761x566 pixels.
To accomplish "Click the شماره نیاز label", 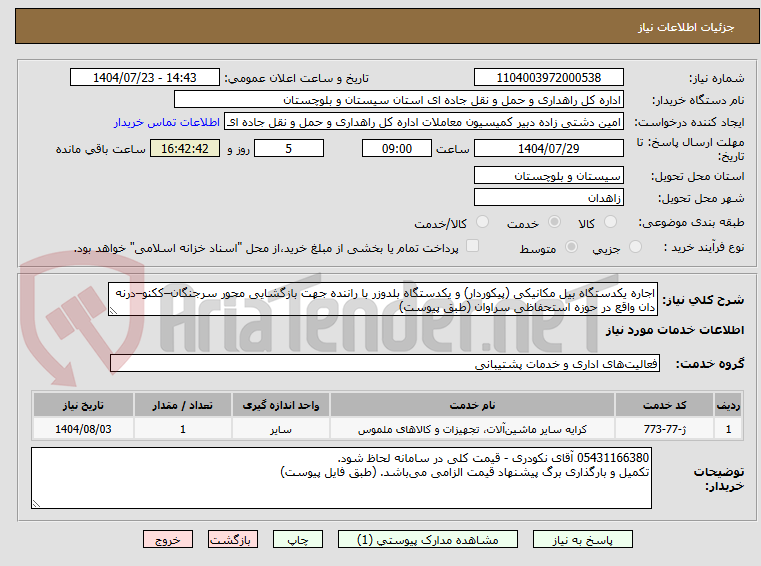I will point(716,78).
